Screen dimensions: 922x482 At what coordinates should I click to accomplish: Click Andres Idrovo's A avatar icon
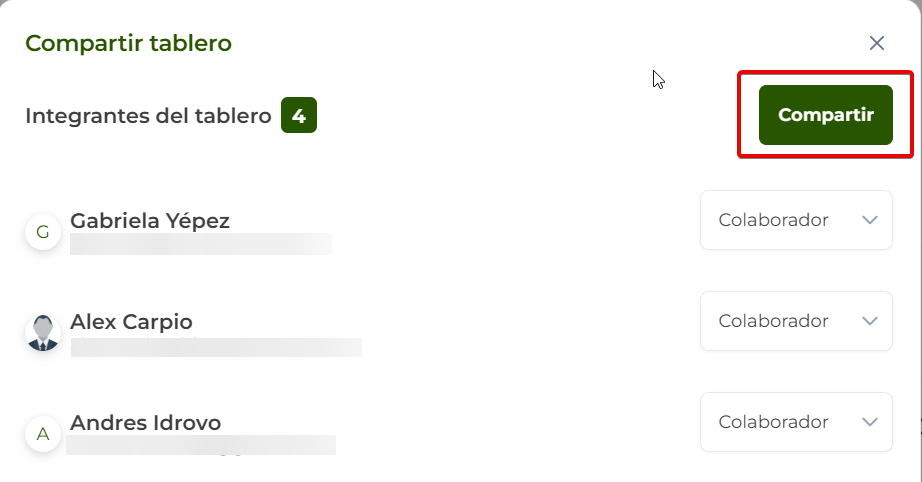(x=43, y=434)
